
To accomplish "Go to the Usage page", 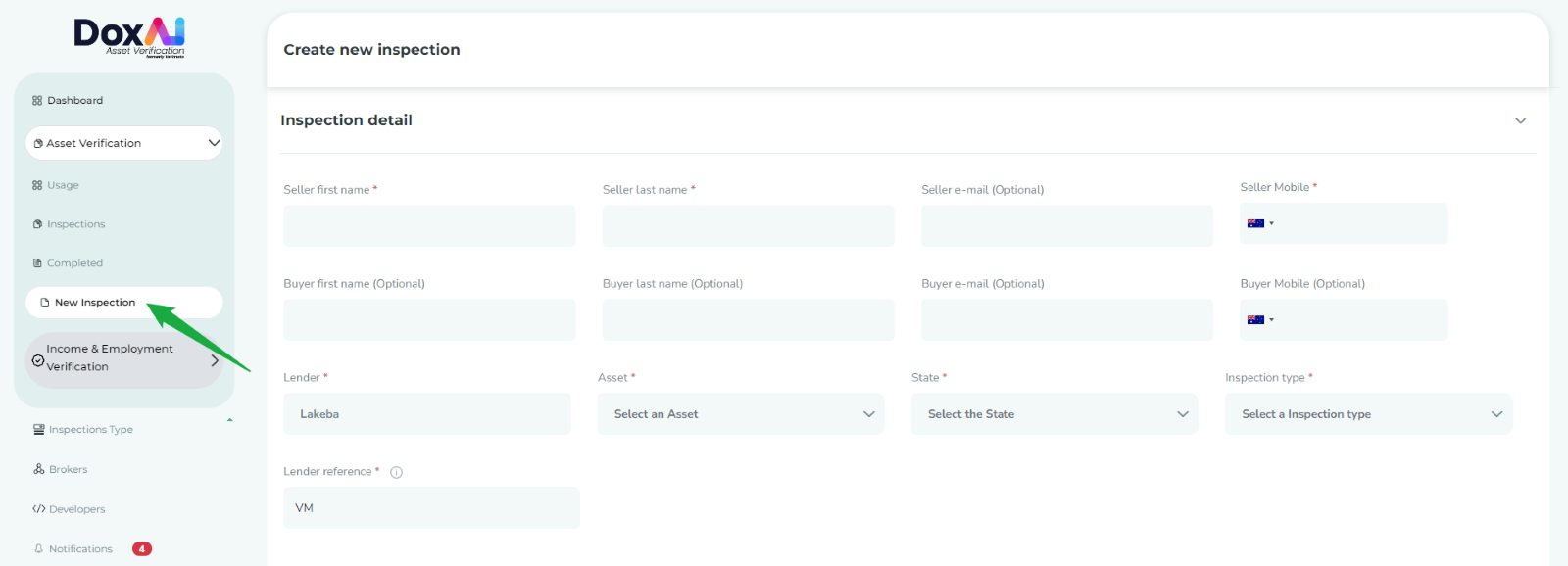I will (63, 185).
